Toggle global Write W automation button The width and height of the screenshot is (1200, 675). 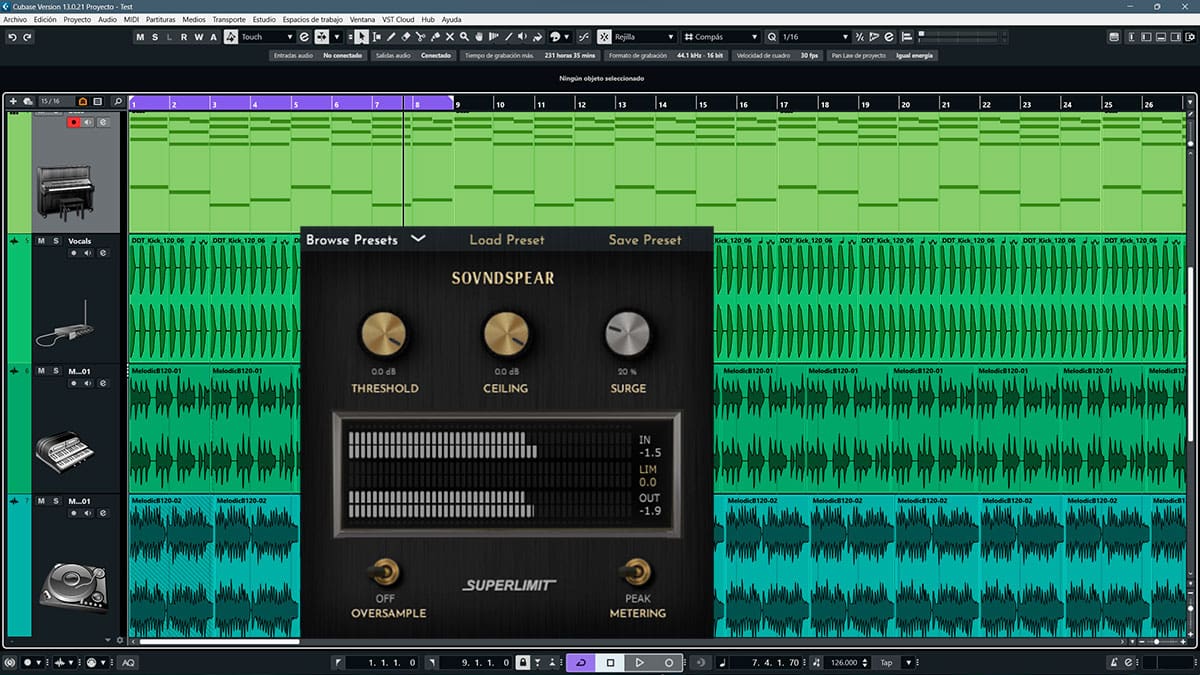[198, 37]
